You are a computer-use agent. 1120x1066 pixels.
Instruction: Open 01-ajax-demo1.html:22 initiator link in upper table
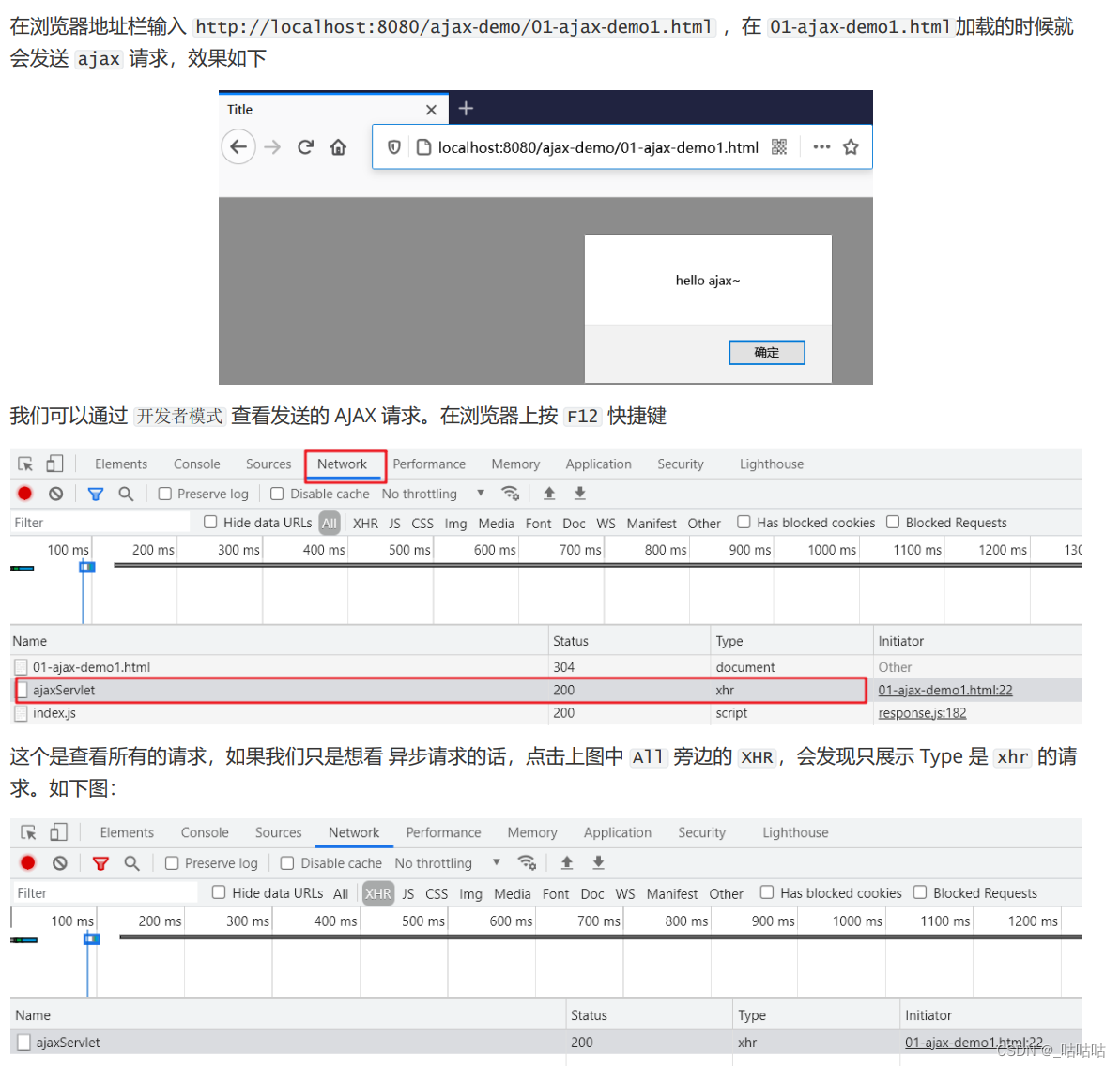[945, 690]
